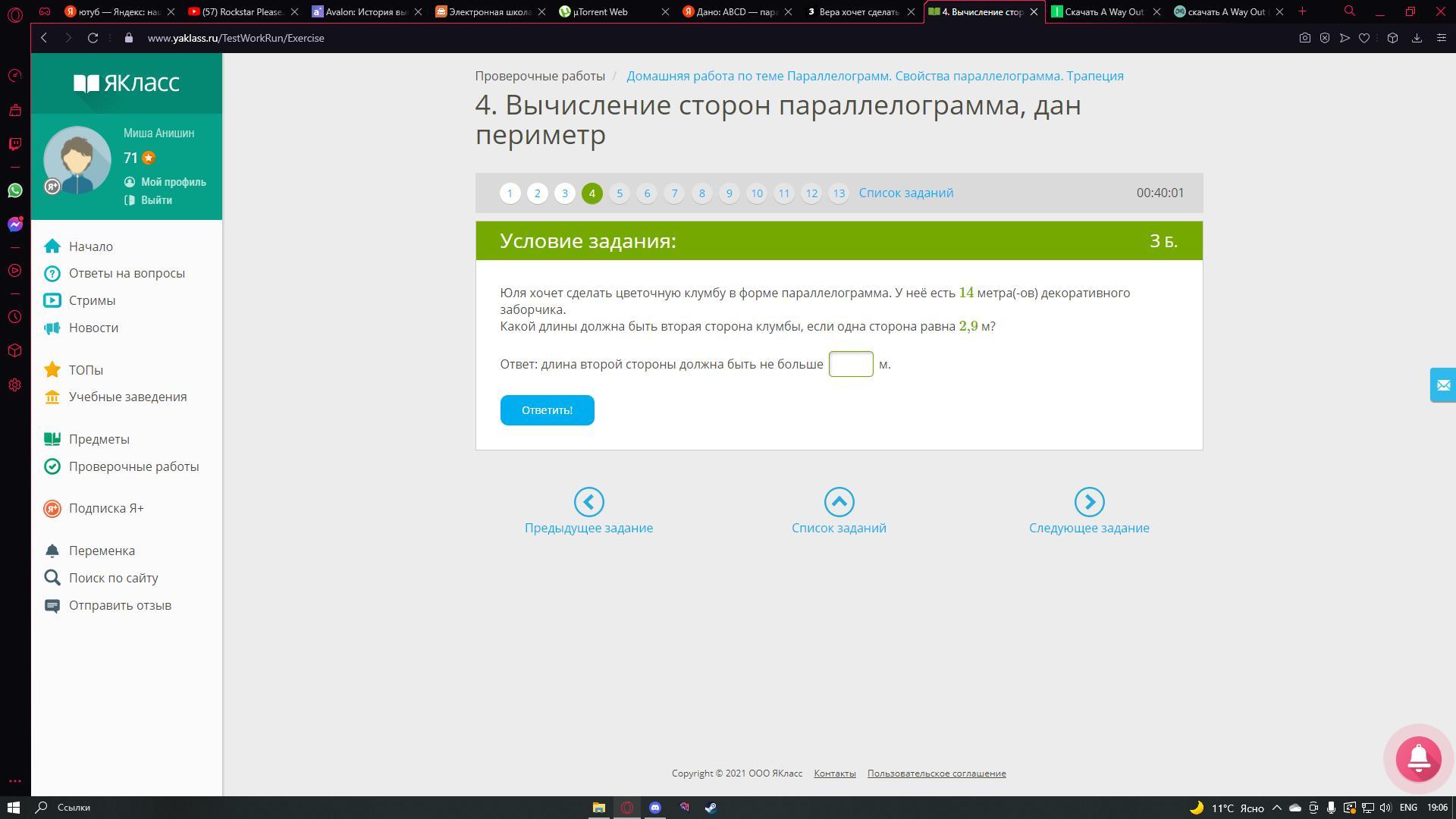Open Discord from the taskbar

655,808
